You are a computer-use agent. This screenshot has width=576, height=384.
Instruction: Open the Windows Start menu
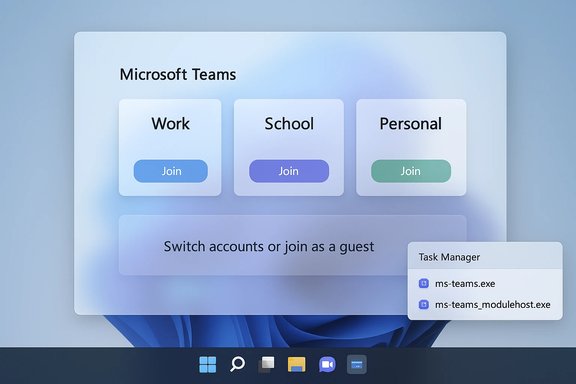click(208, 365)
